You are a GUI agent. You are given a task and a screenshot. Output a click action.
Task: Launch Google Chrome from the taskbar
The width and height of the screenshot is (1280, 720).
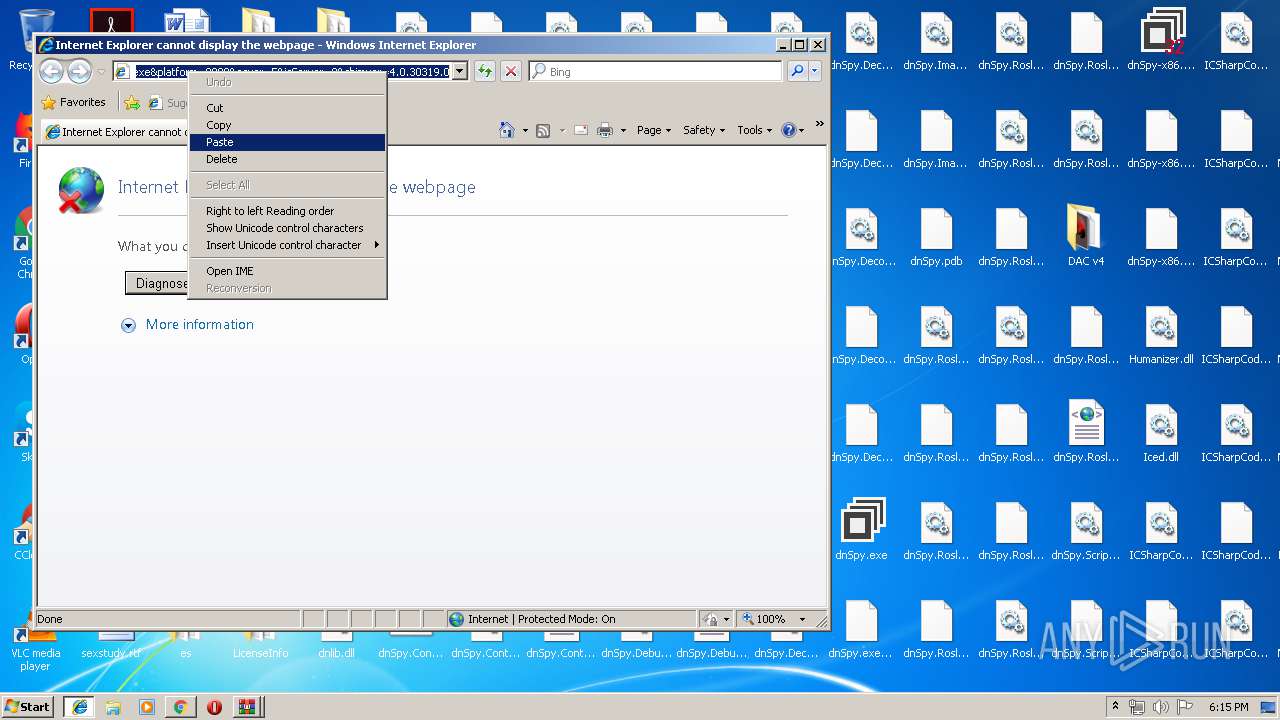[x=180, y=706]
